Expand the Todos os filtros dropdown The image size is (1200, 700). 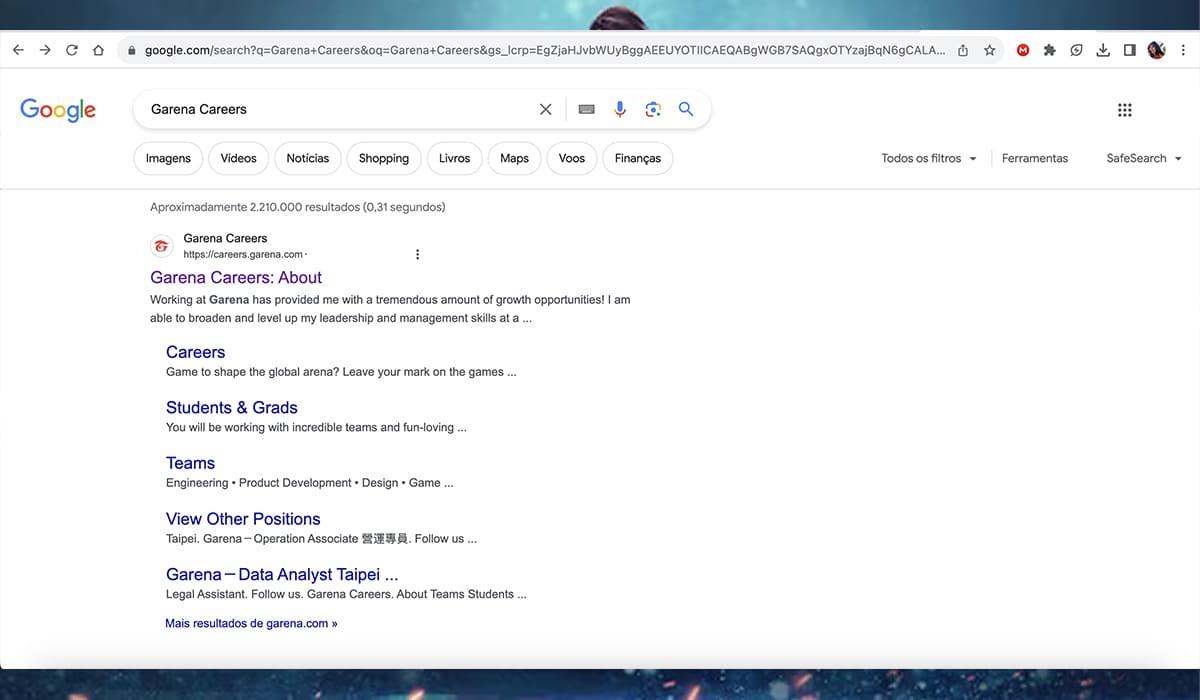point(929,158)
